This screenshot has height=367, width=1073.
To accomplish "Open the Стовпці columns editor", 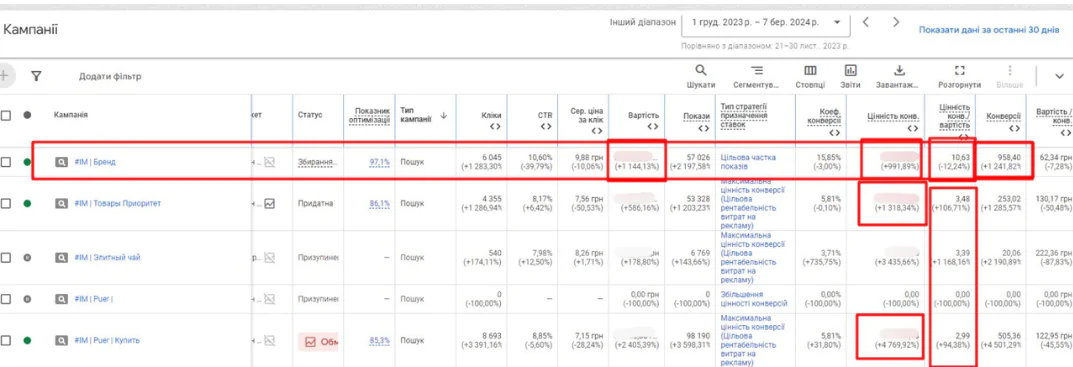I will (810, 71).
